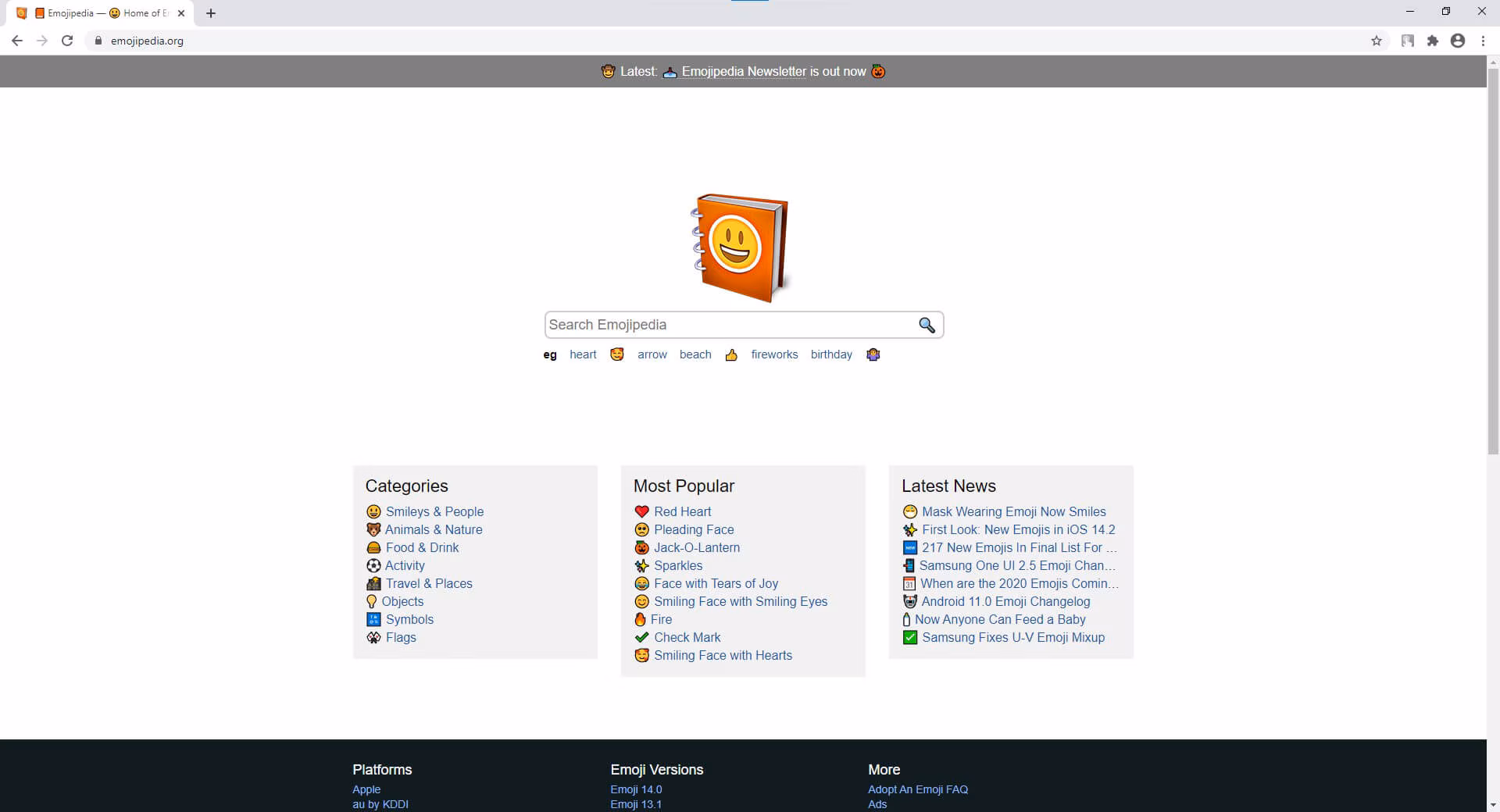Open the Adopt An Emoji FAQ link

(918, 789)
